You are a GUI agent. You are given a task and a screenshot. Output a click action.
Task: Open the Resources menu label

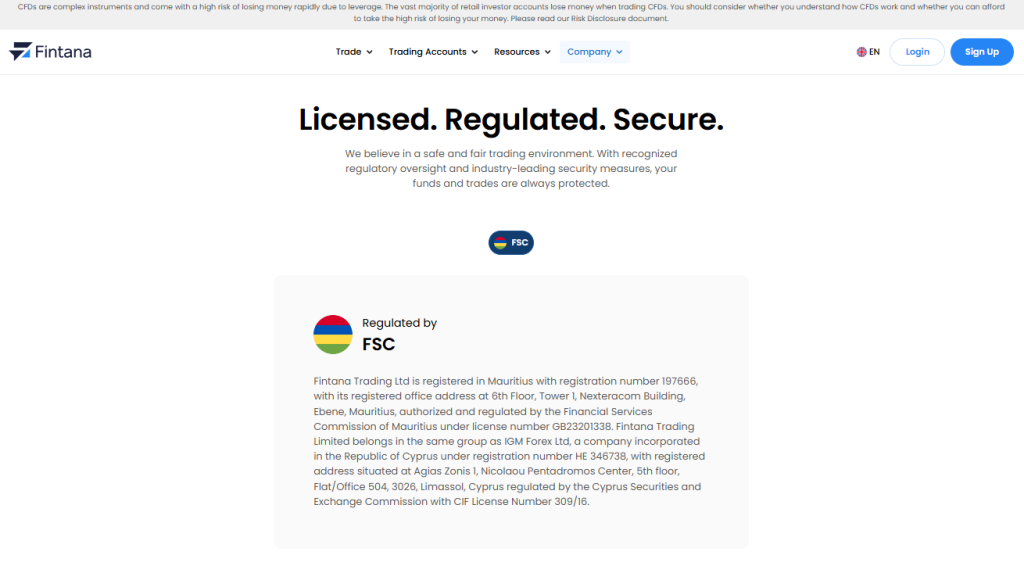[x=516, y=52]
